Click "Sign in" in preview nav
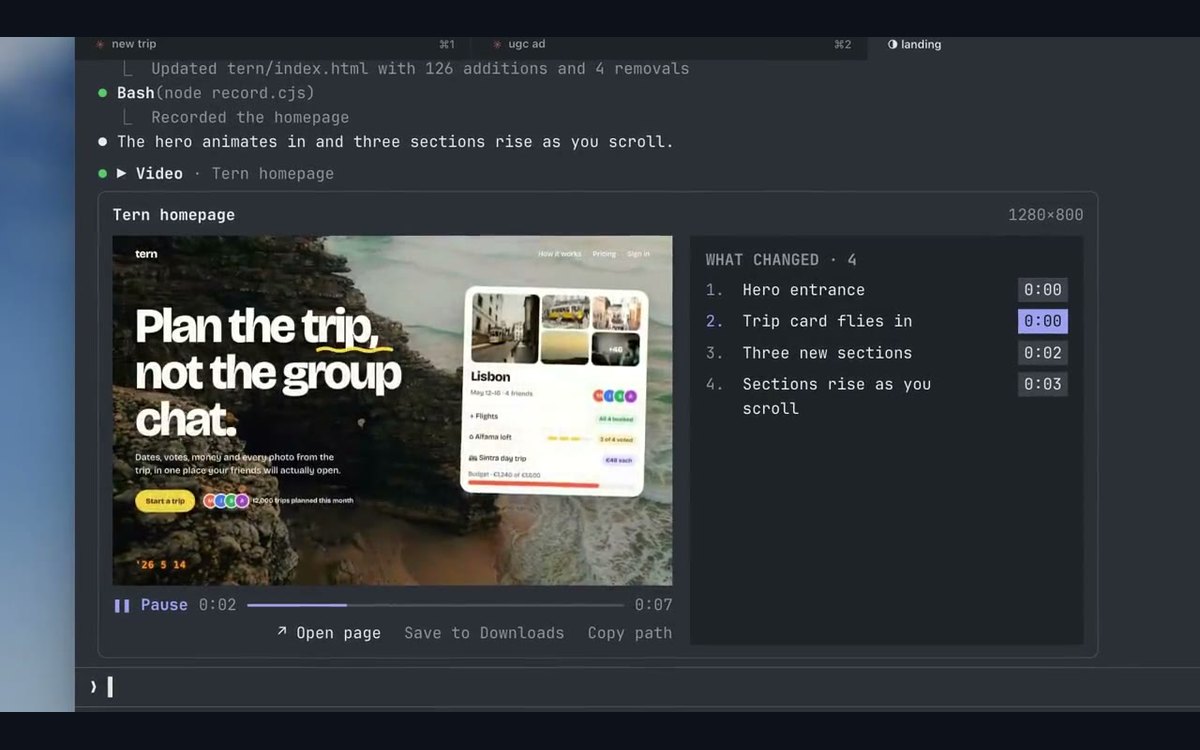The width and height of the screenshot is (1200, 750). [x=638, y=254]
